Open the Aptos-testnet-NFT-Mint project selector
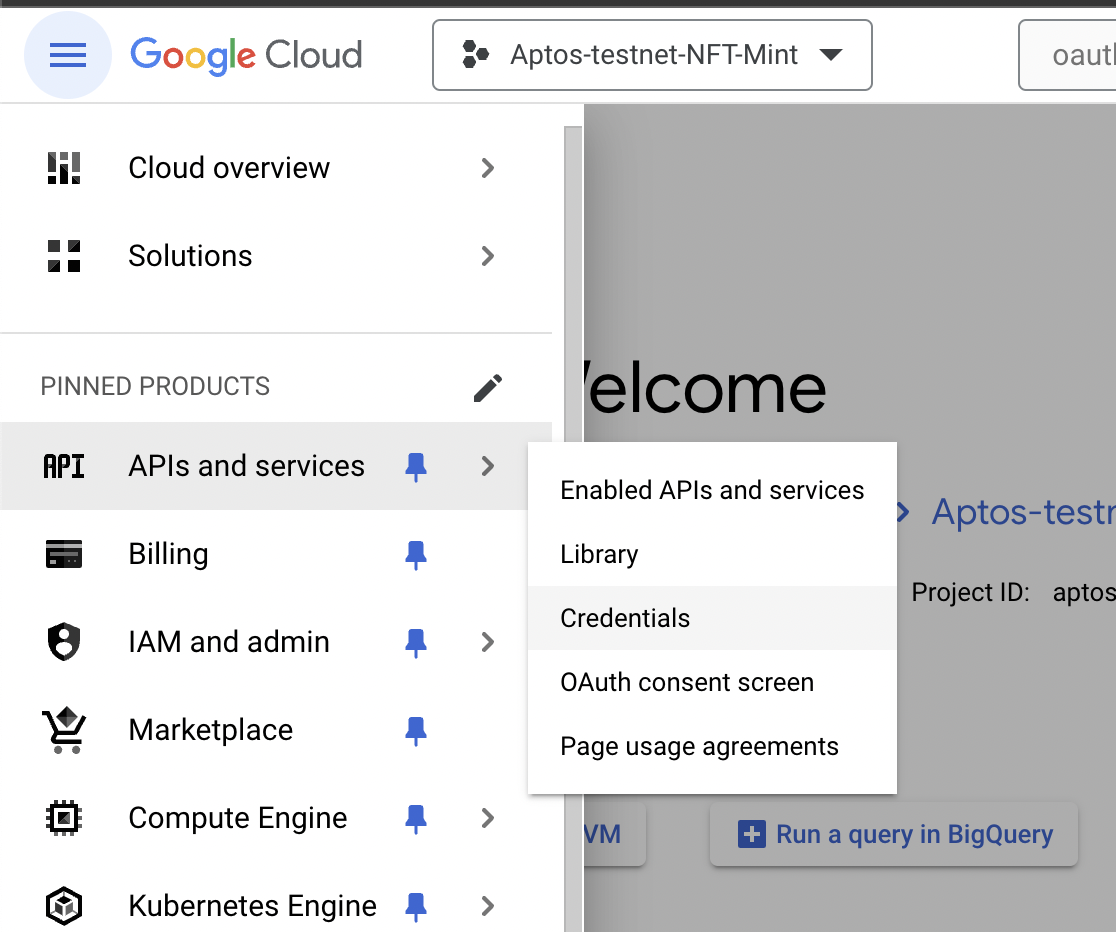This screenshot has width=1116, height=932. coord(652,55)
